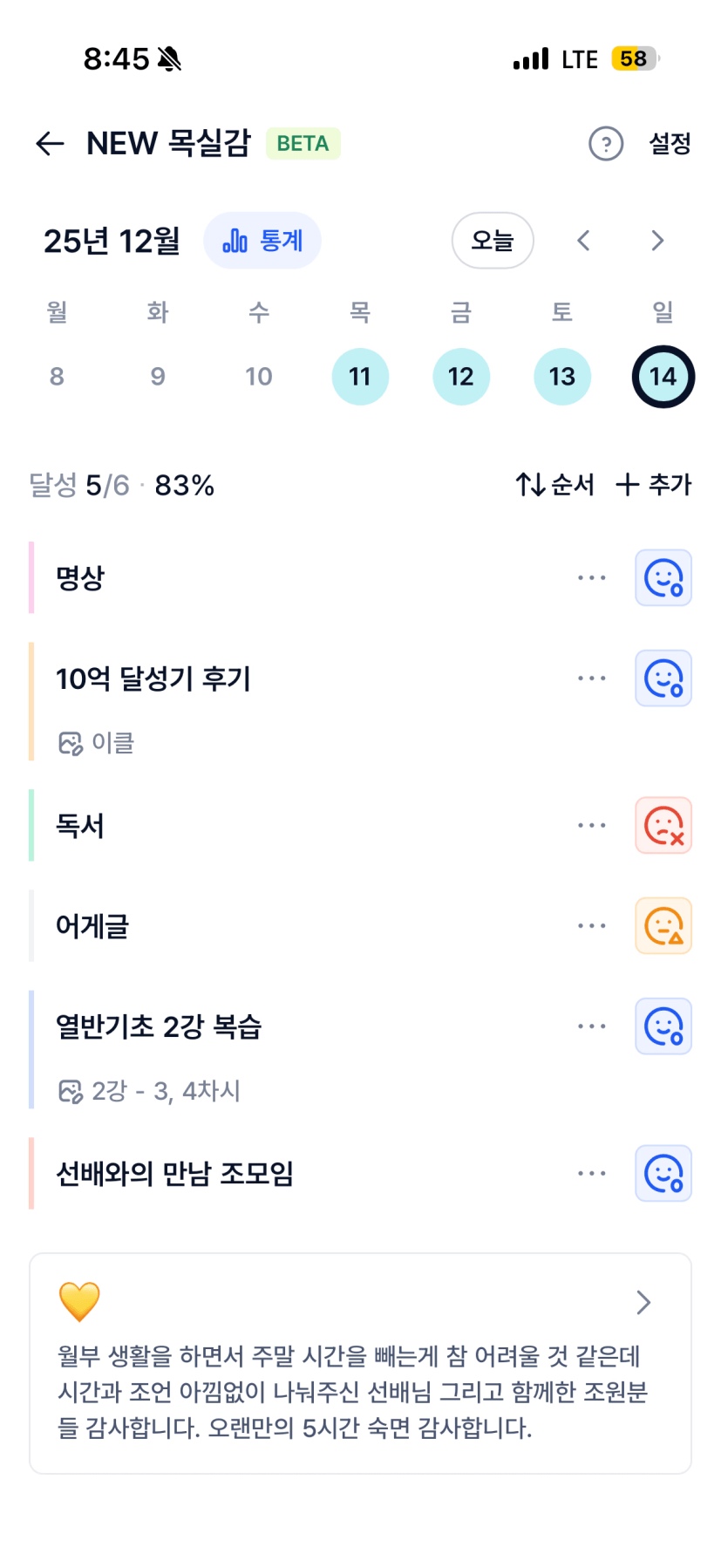The width and height of the screenshot is (721, 1568).
Task: Go to the next week
Action: [657, 241]
